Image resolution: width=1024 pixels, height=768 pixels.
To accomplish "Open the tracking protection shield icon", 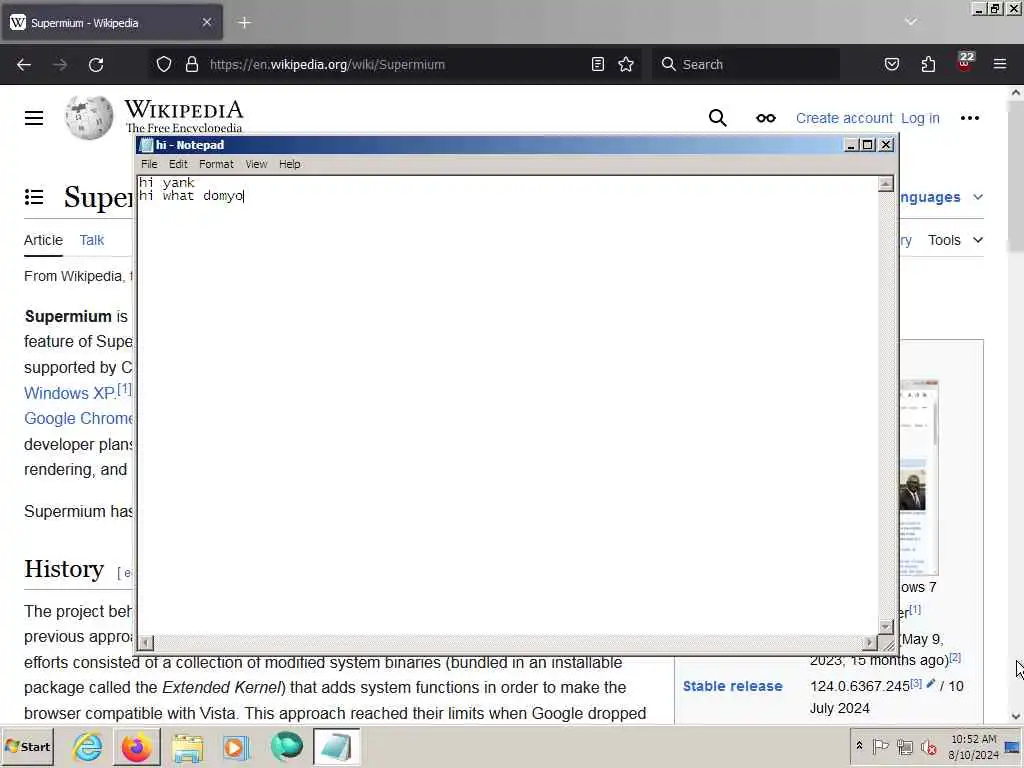I will [x=164, y=64].
